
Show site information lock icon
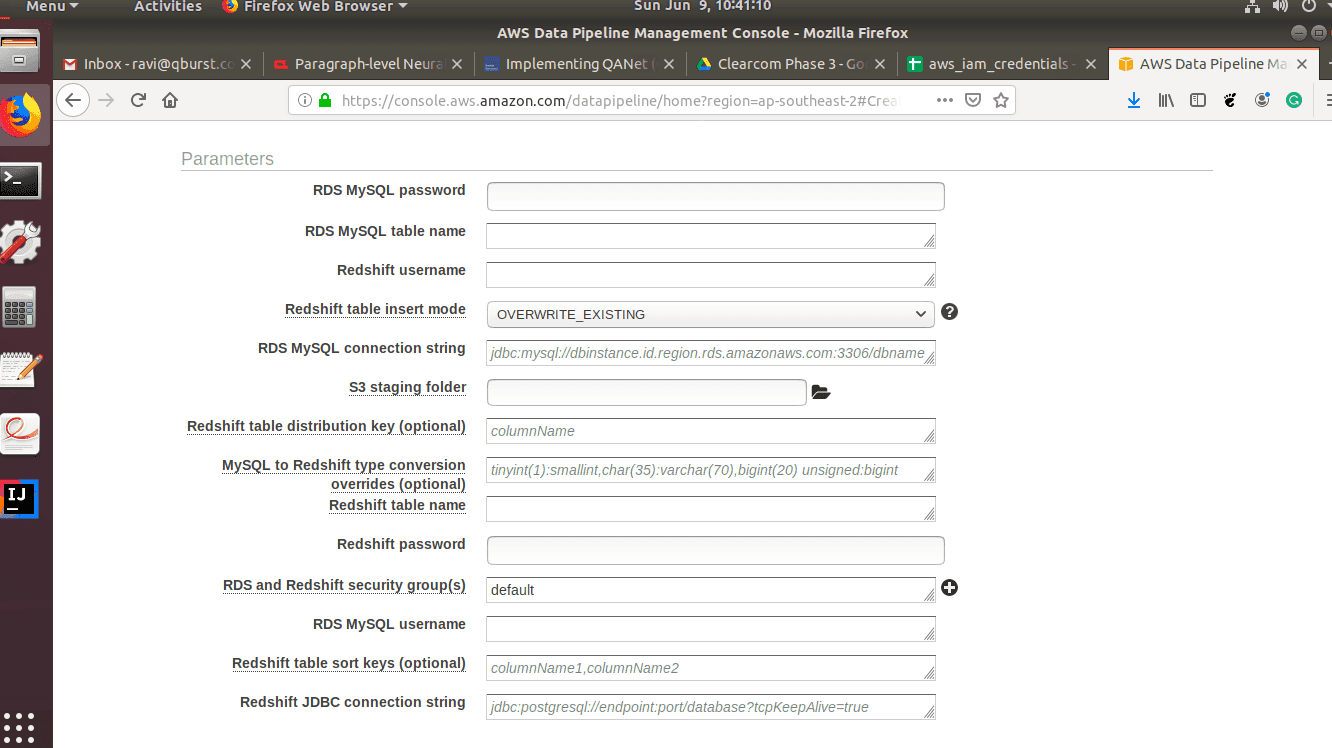[x=324, y=100]
